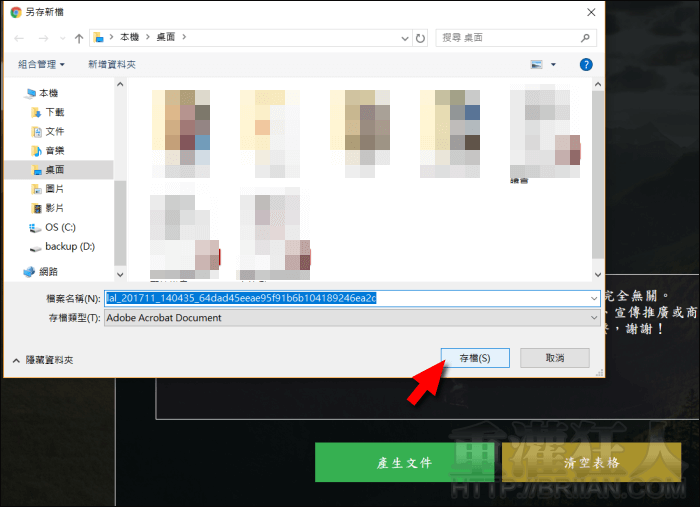Click the blue help question mark icon
The image size is (700, 507).
pos(586,64)
